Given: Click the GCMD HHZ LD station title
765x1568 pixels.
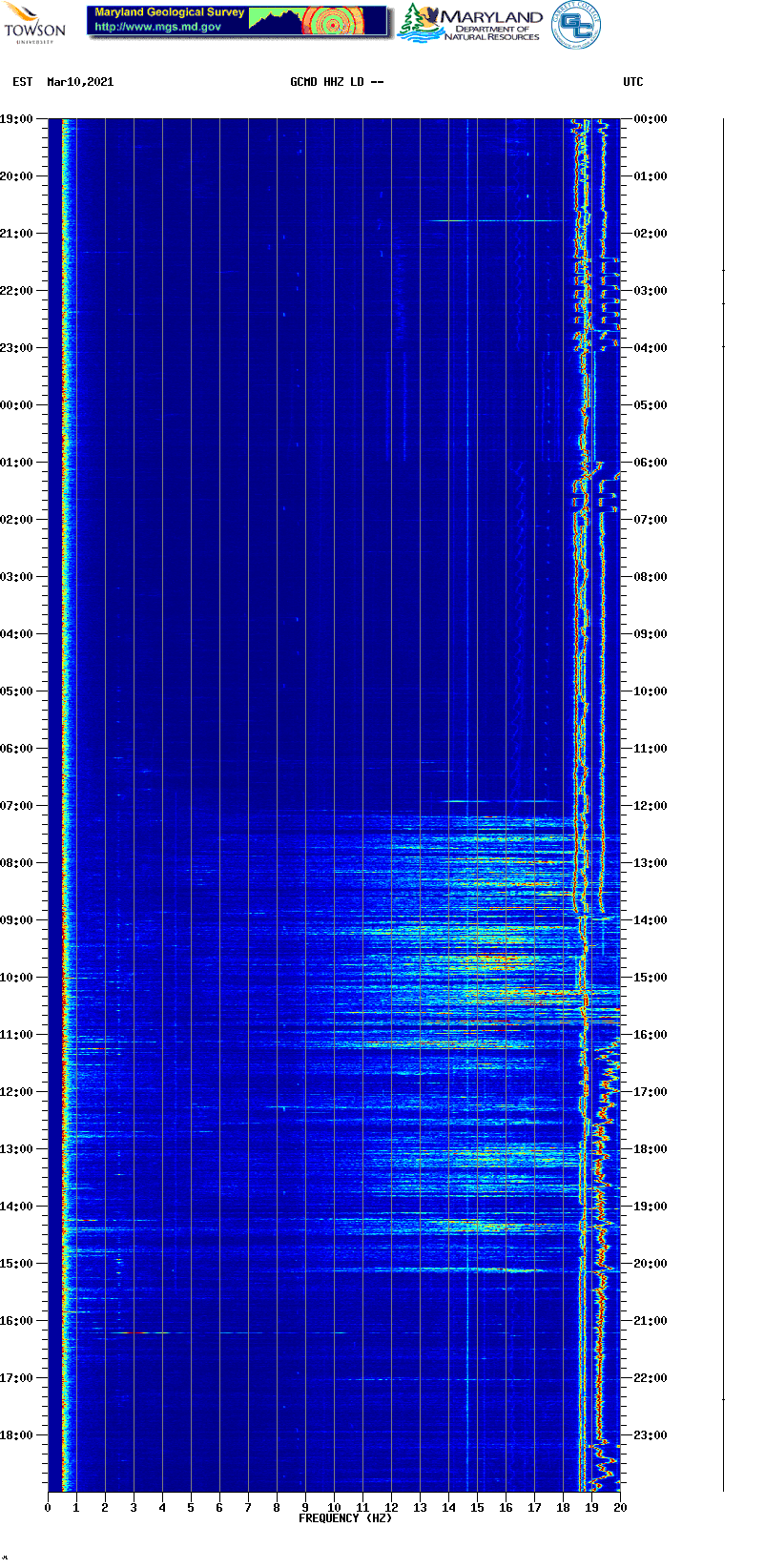Looking at the screenshot, I should (x=337, y=82).
